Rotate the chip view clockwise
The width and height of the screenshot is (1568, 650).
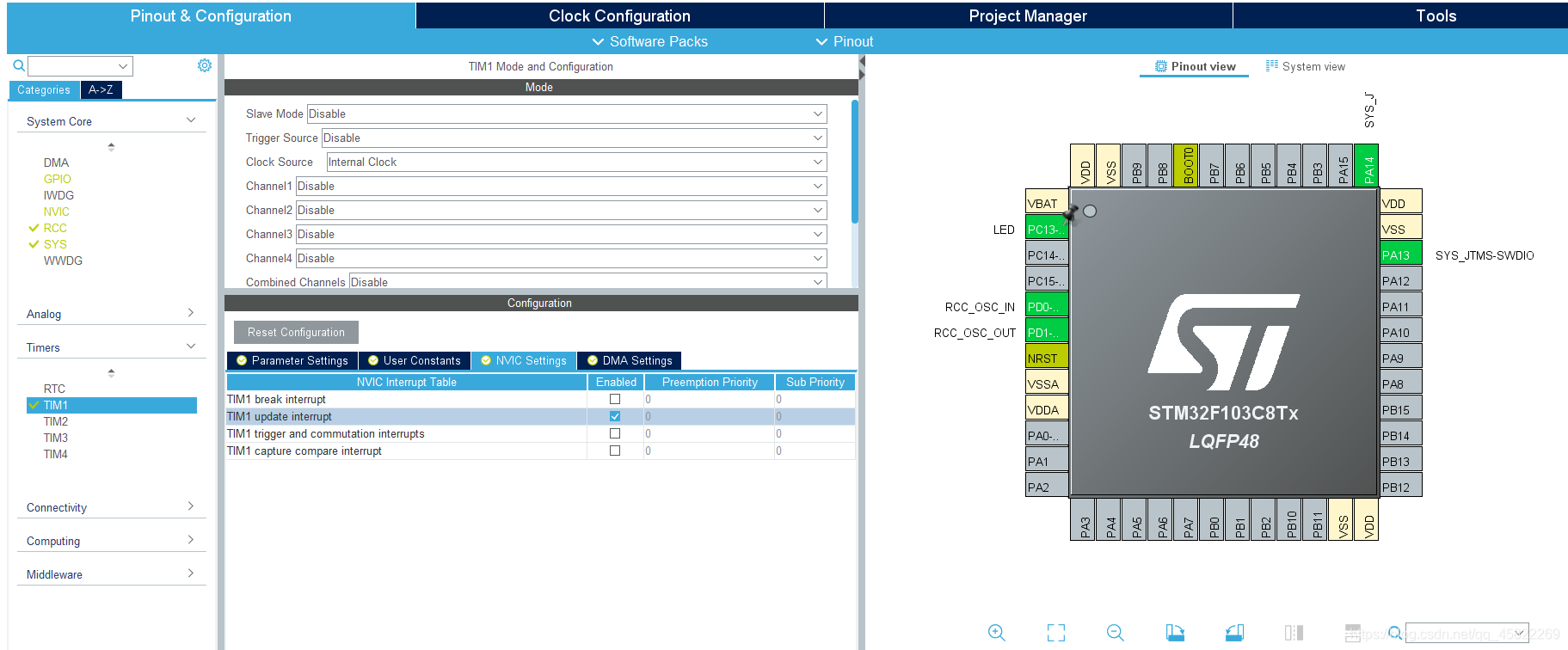point(1175,633)
